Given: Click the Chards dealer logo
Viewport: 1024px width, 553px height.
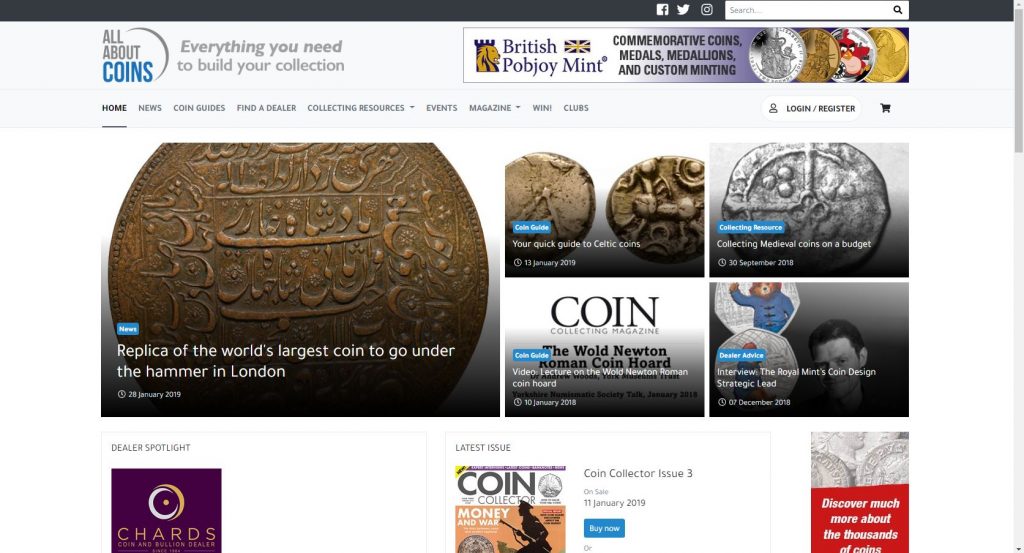Looking at the screenshot, I should [167, 511].
